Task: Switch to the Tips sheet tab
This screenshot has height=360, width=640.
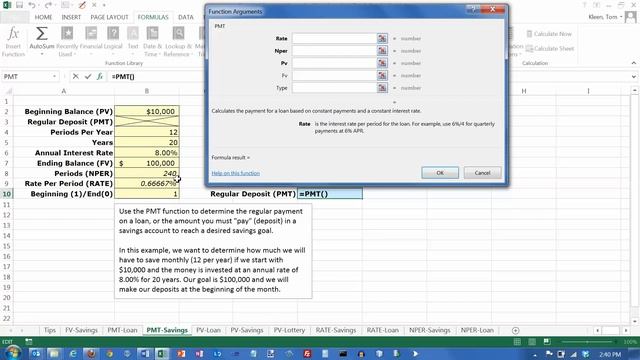Action: tap(50, 330)
